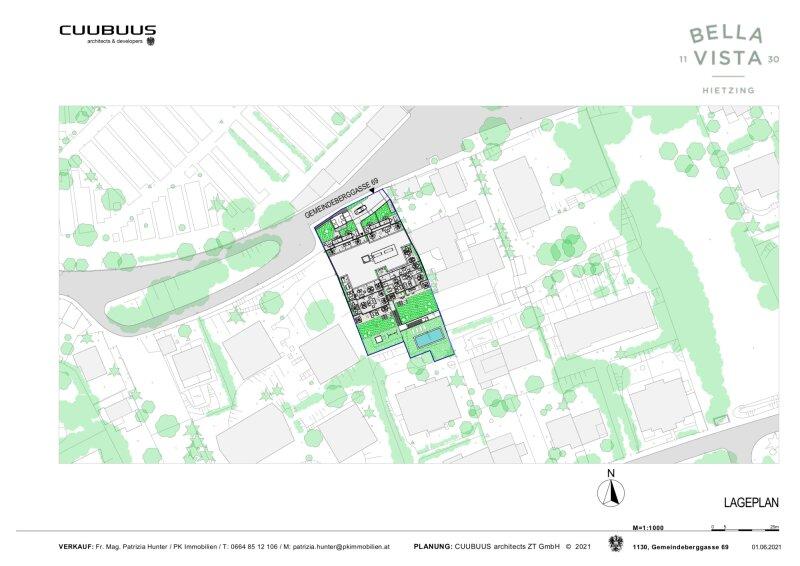
Task: Click the CUUBUUS architects logo
Action: pyautogui.click(x=107, y=31)
